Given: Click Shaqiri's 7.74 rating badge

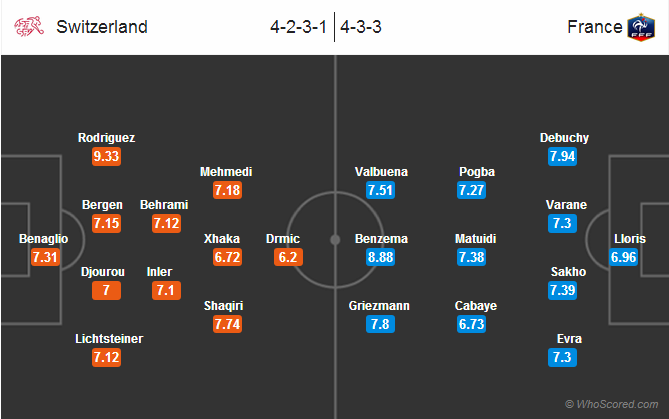Looking at the screenshot, I should (x=227, y=324).
